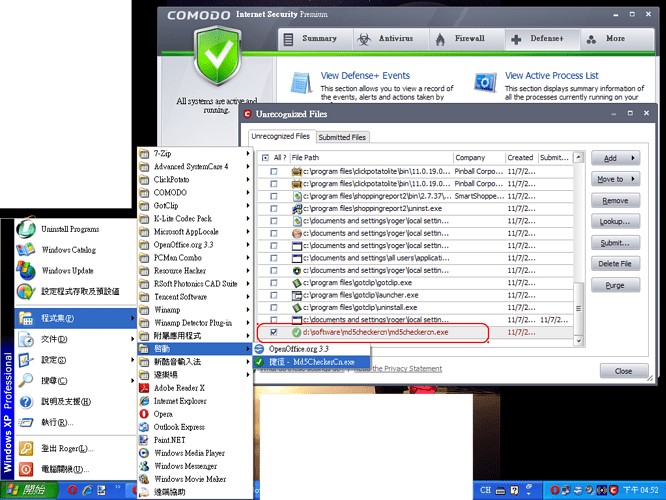Click the CH language indicator in tray
This screenshot has width=666, height=500.
pos(485,490)
